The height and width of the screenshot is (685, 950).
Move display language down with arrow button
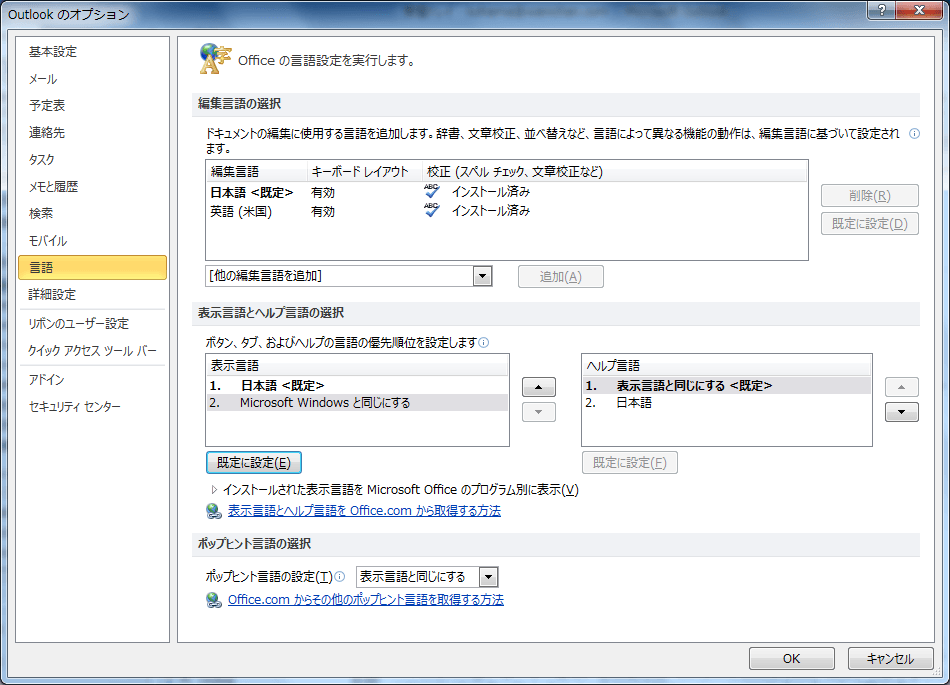point(539,412)
